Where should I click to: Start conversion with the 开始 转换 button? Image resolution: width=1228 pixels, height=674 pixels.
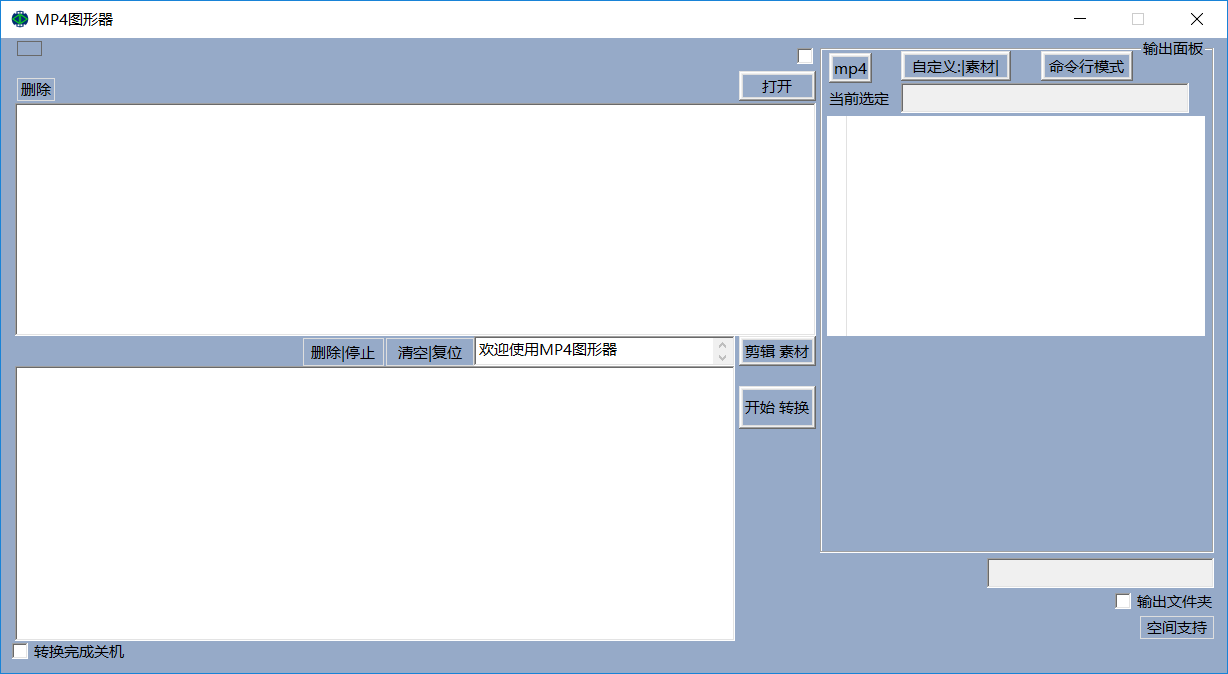coord(776,406)
